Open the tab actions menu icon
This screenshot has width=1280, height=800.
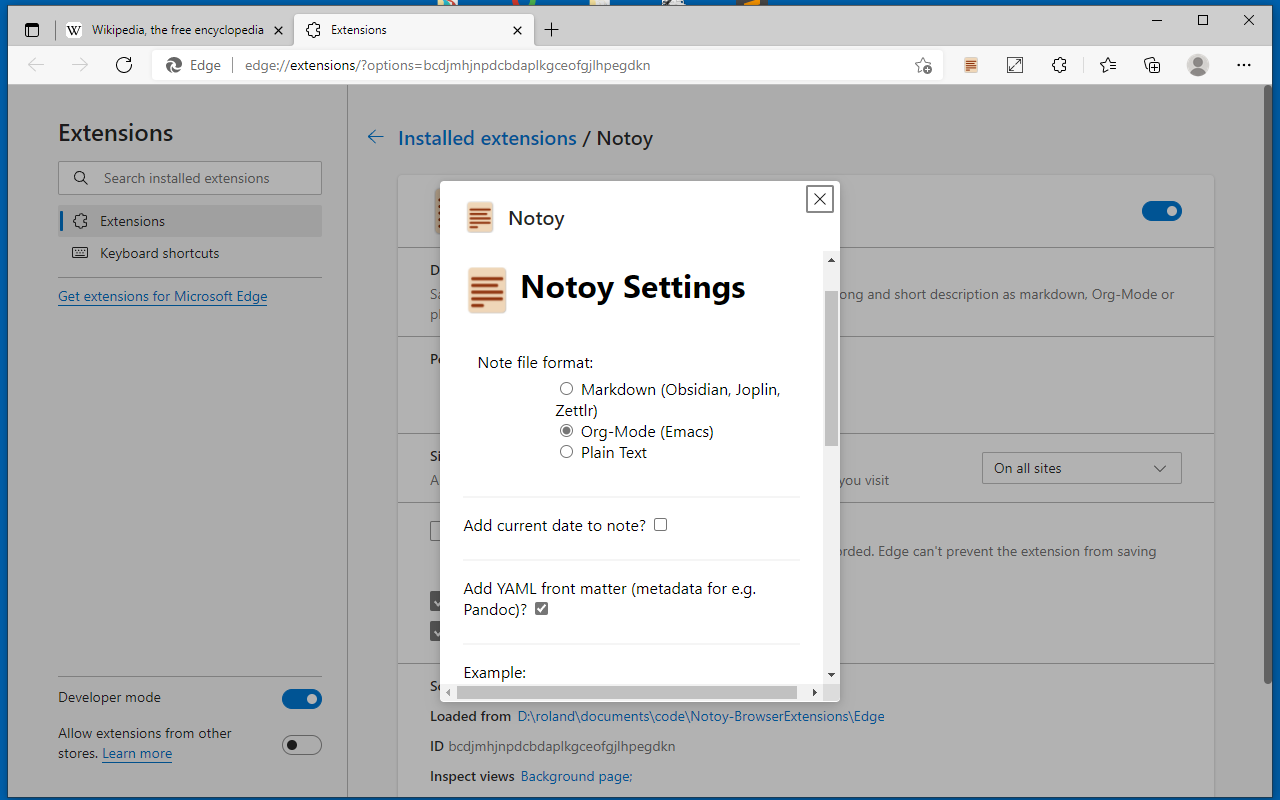point(32,30)
